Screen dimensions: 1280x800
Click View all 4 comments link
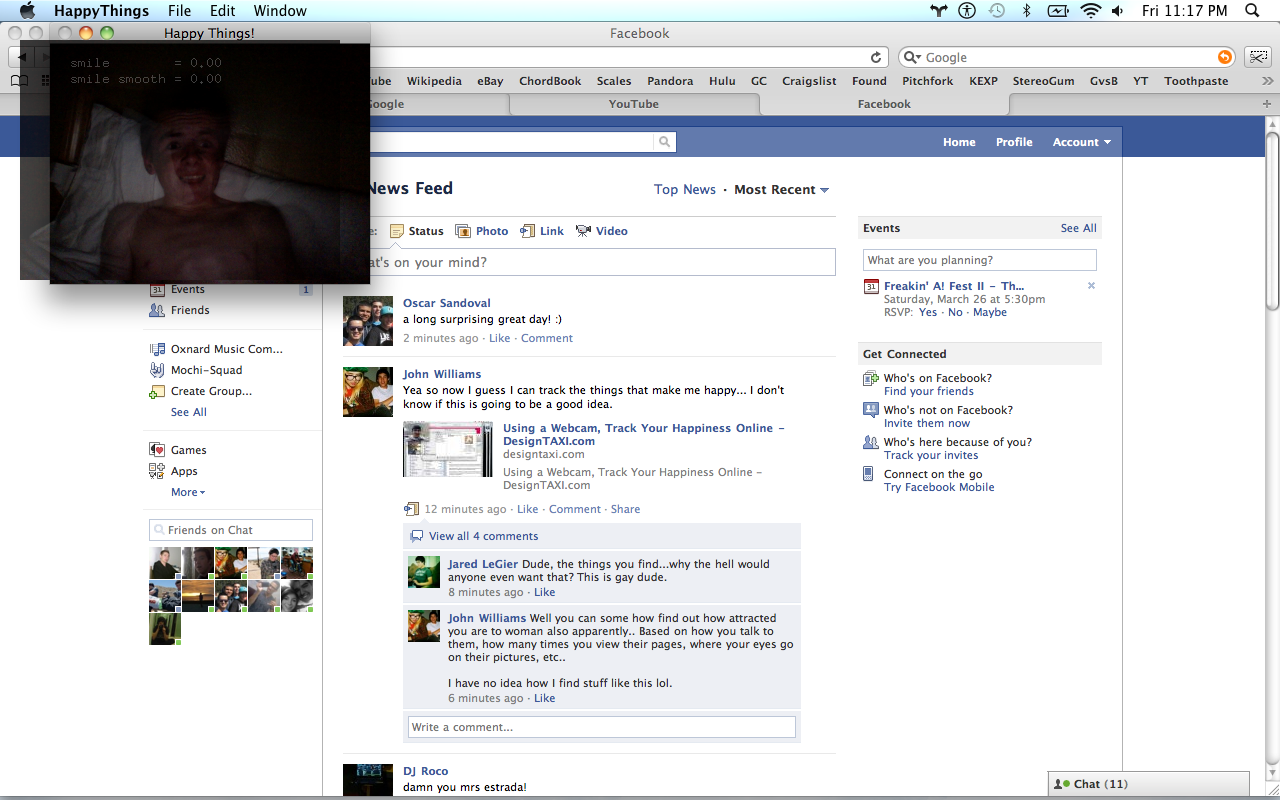pyautogui.click(x=483, y=536)
